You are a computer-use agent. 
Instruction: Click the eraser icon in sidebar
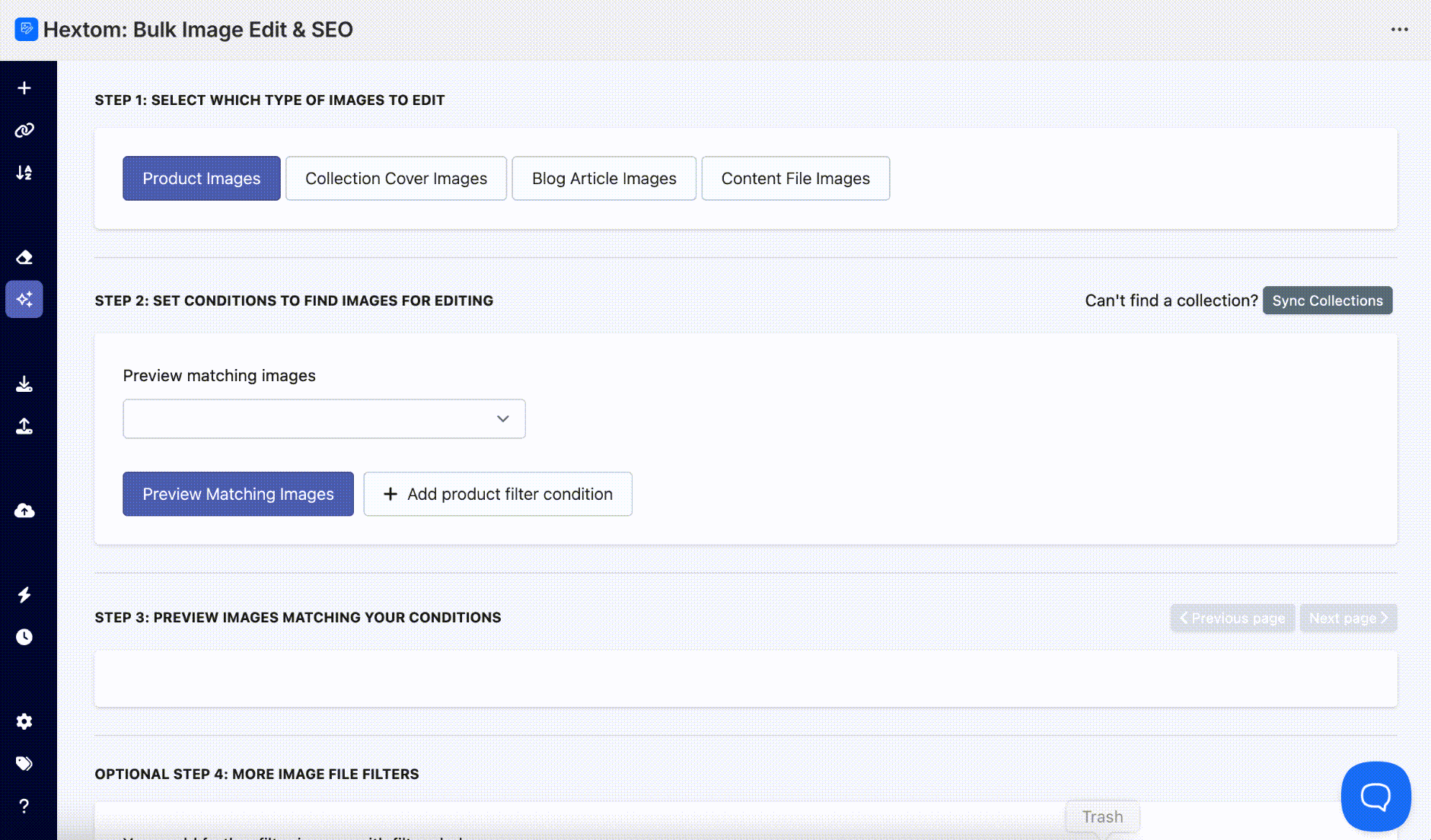click(24, 257)
